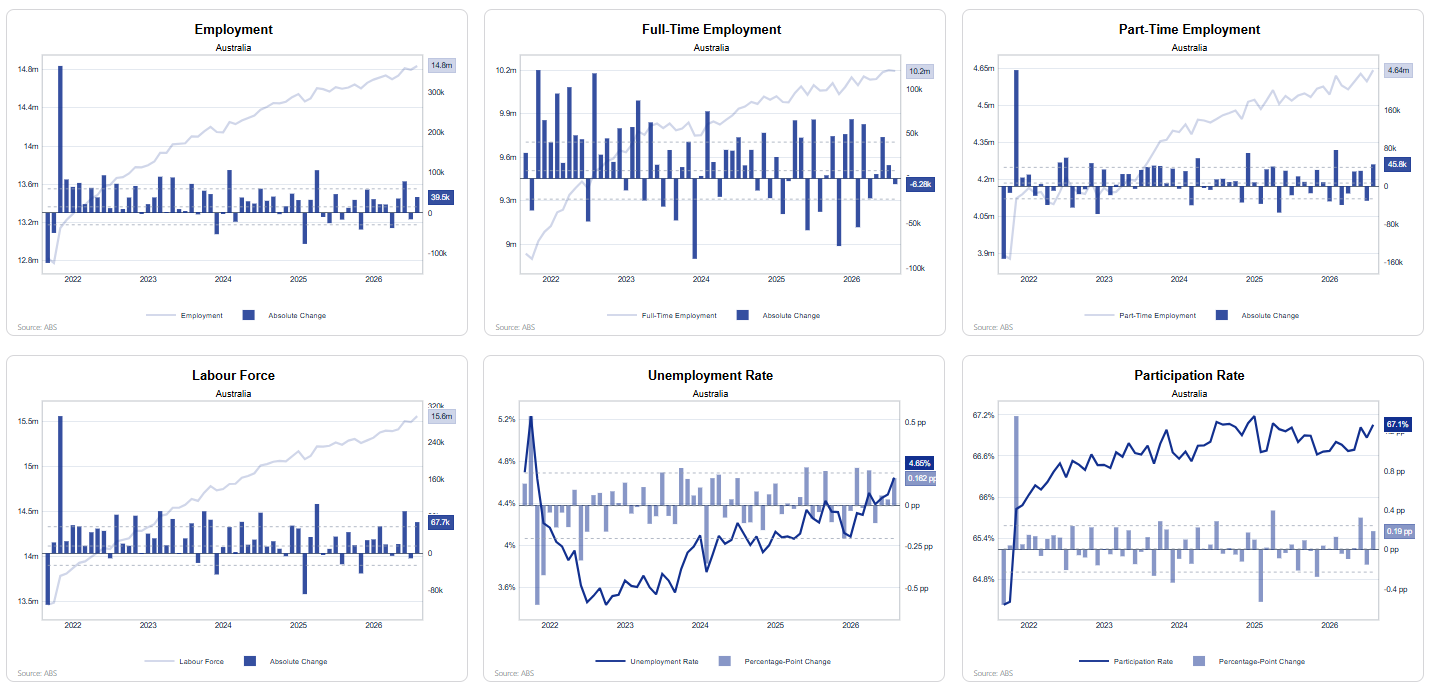The image size is (1433, 688).
Task: Select the Labour Force chart title
Action: pos(234,375)
